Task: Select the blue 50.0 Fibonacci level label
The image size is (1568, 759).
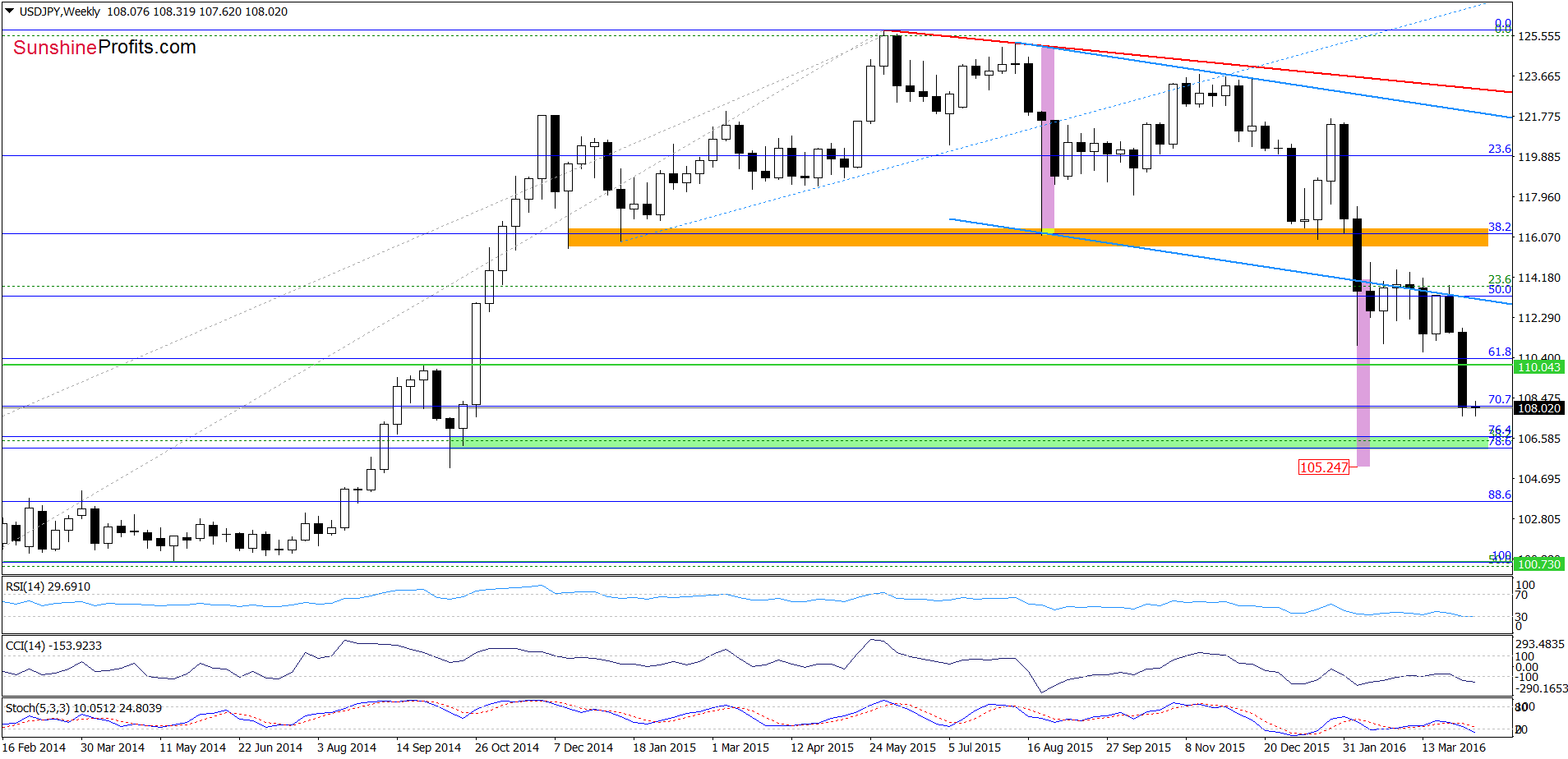Action: coord(1499,289)
